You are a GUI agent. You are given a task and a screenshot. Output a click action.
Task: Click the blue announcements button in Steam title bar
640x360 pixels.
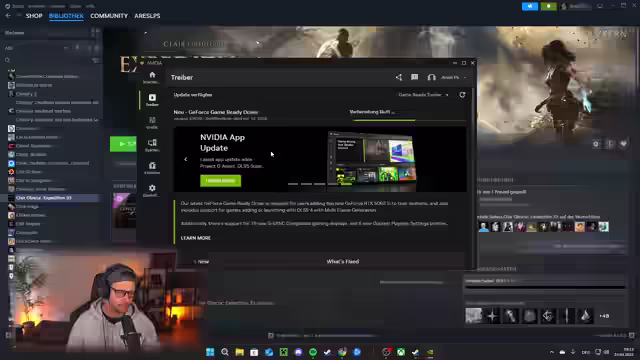pos(530,6)
